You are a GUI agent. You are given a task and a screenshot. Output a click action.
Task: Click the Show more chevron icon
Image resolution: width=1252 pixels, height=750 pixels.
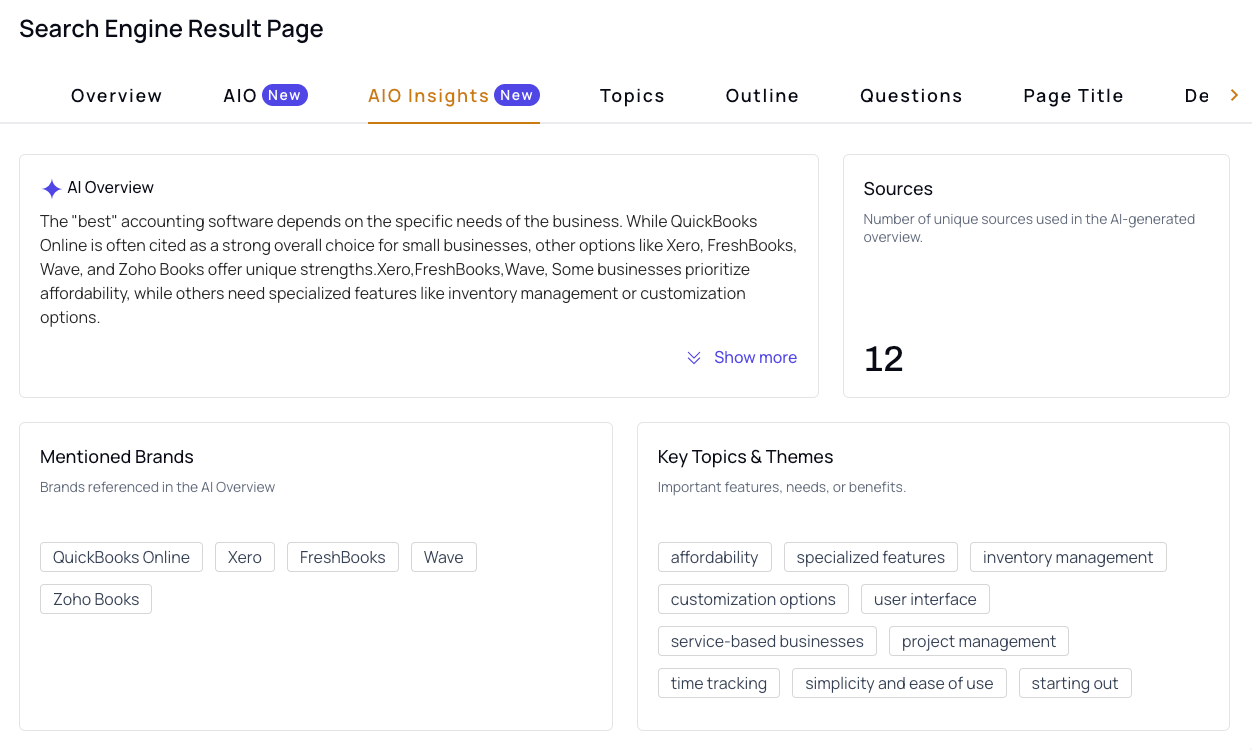point(694,357)
